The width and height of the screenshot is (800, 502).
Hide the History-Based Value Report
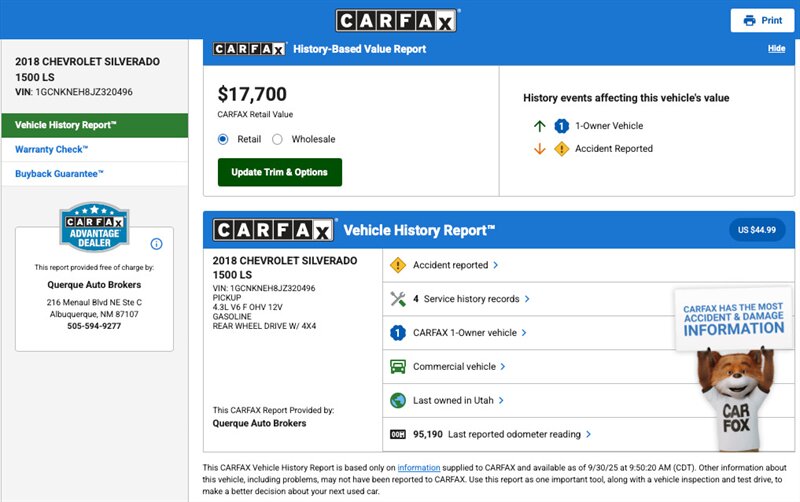(x=776, y=49)
